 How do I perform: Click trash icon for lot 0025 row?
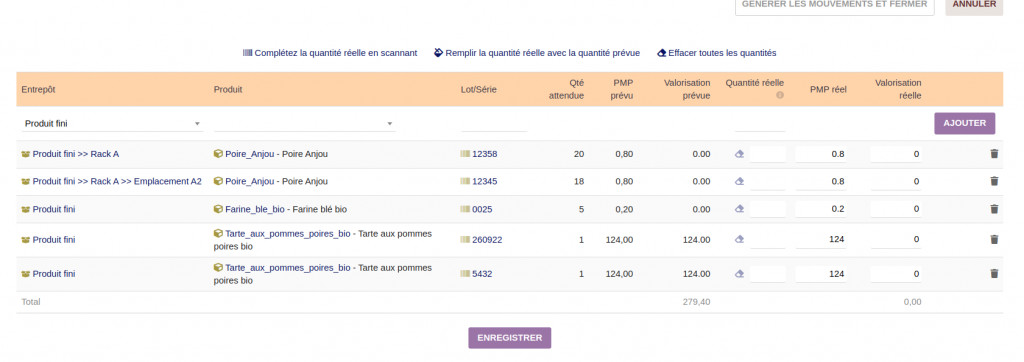(994, 209)
